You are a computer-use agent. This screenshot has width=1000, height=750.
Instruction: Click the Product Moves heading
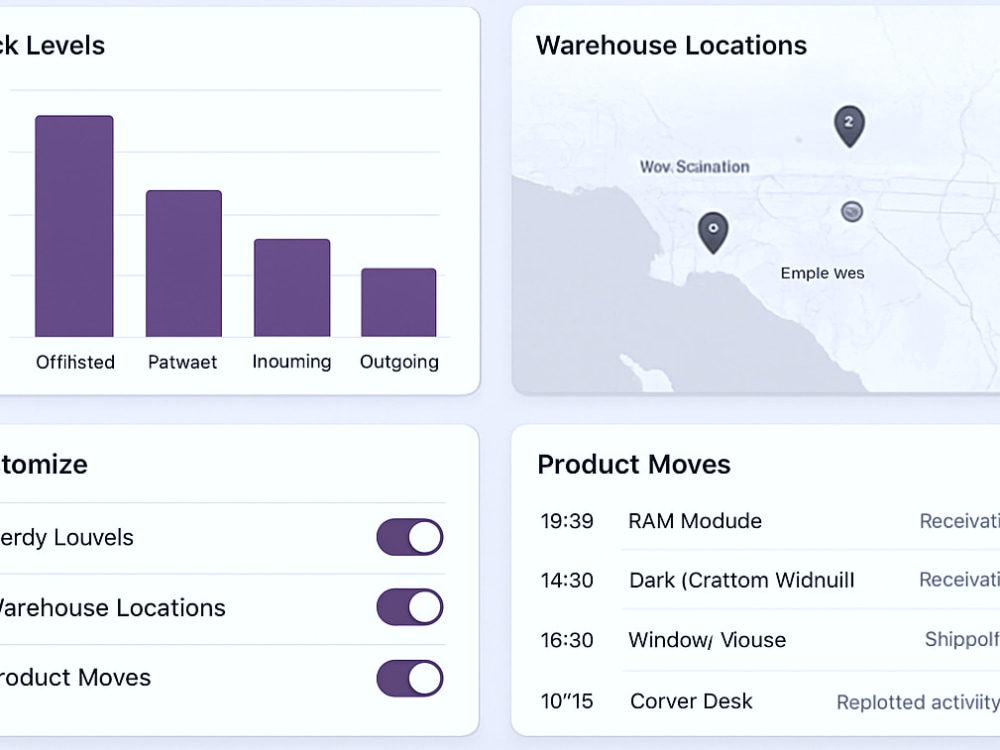tap(634, 464)
